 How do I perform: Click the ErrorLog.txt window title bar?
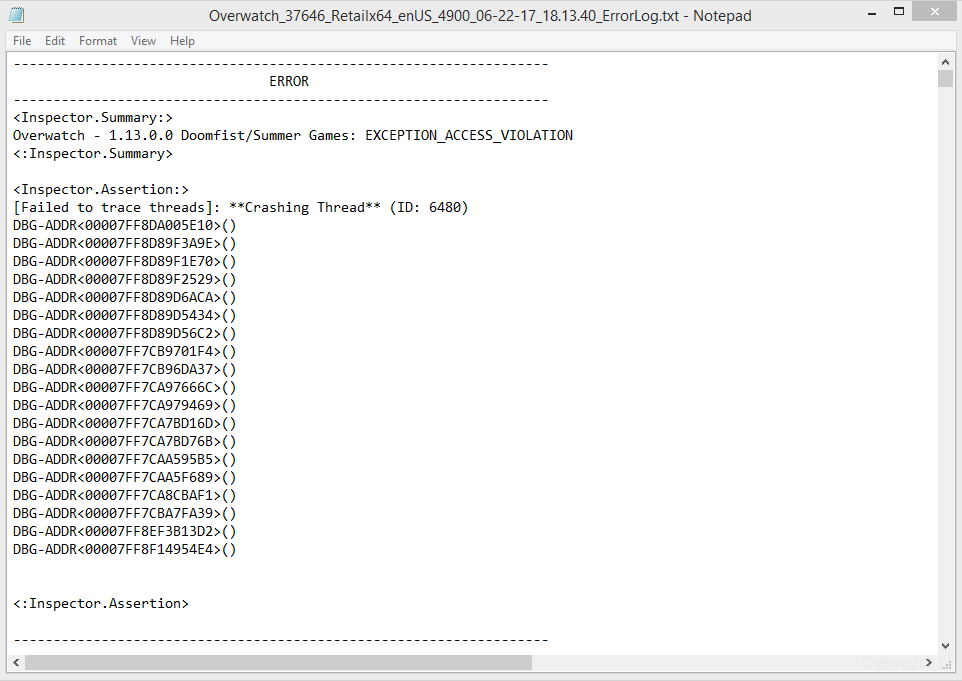coord(480,15)
